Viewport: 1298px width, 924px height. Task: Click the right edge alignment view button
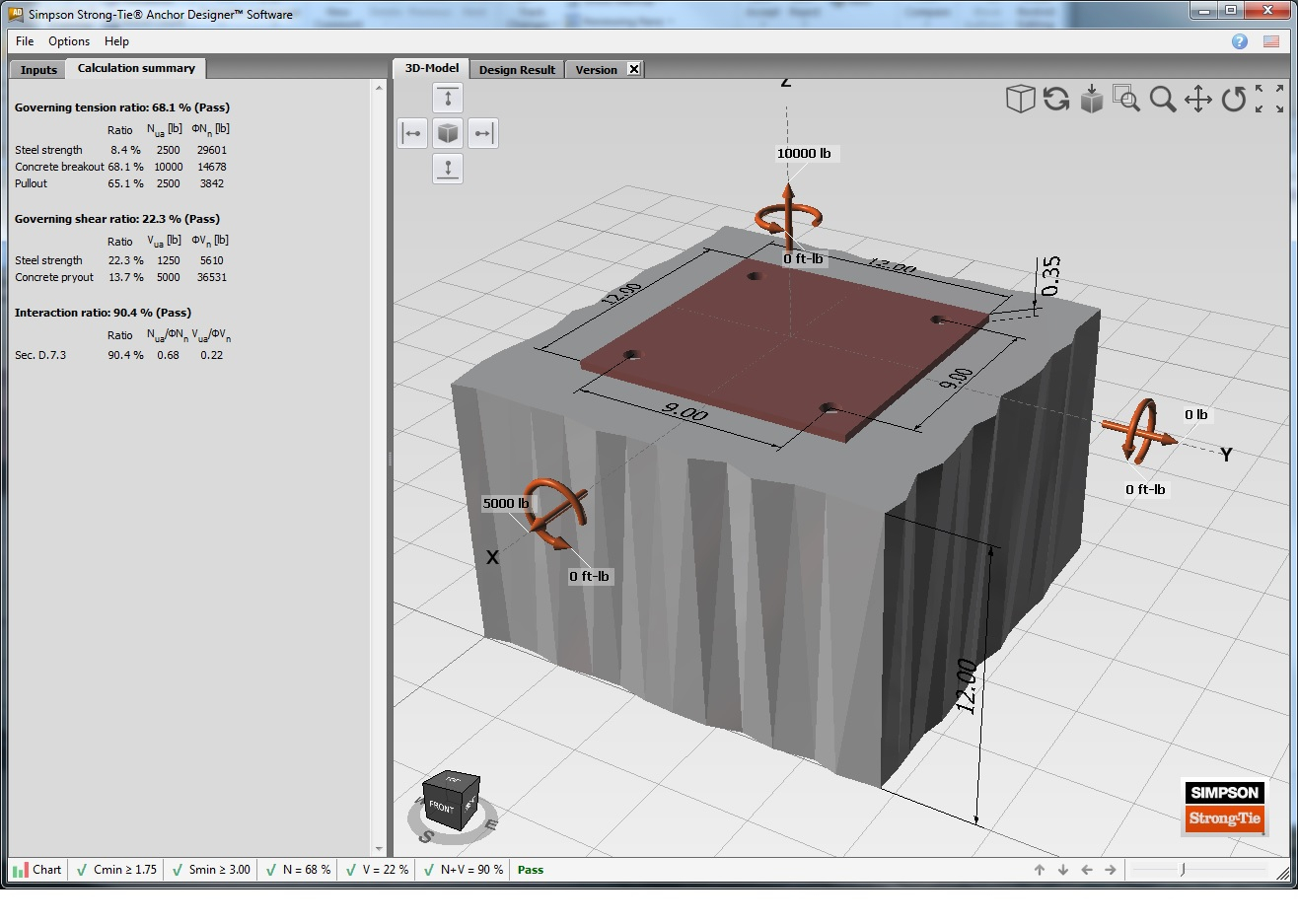click(x=482, y=133)
